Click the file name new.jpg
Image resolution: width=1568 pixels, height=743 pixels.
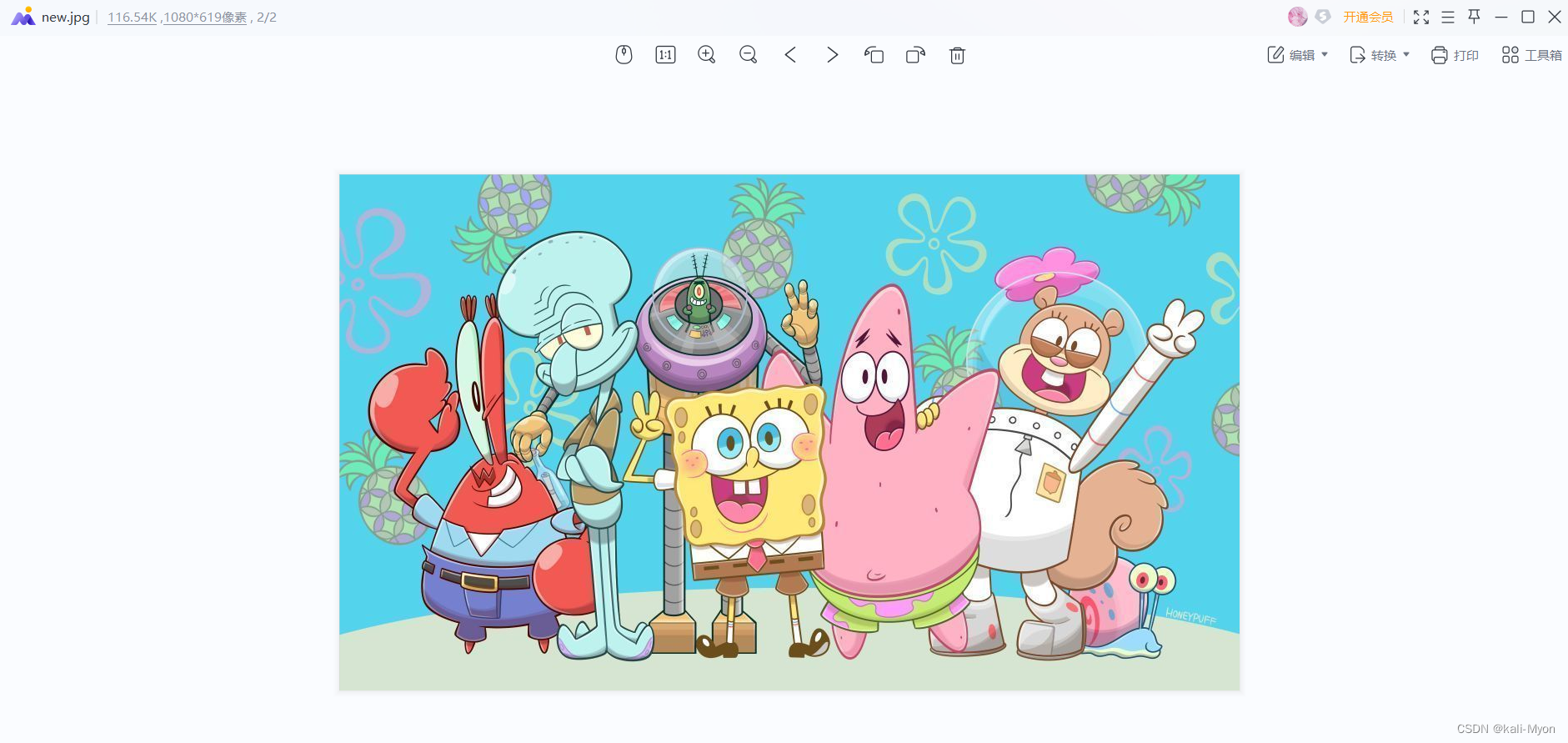coord(66,18)
